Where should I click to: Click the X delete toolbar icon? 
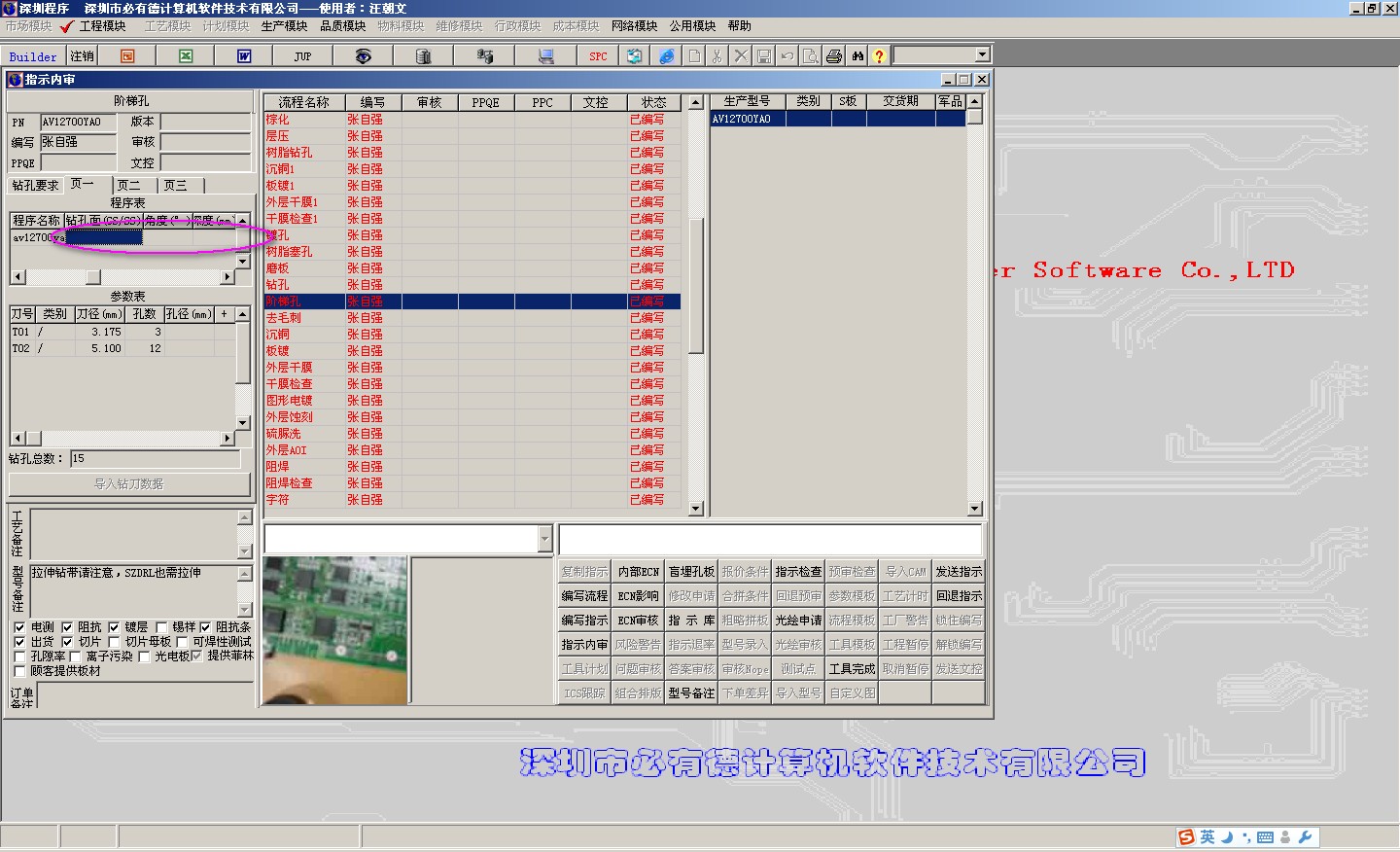pos(741,56)
